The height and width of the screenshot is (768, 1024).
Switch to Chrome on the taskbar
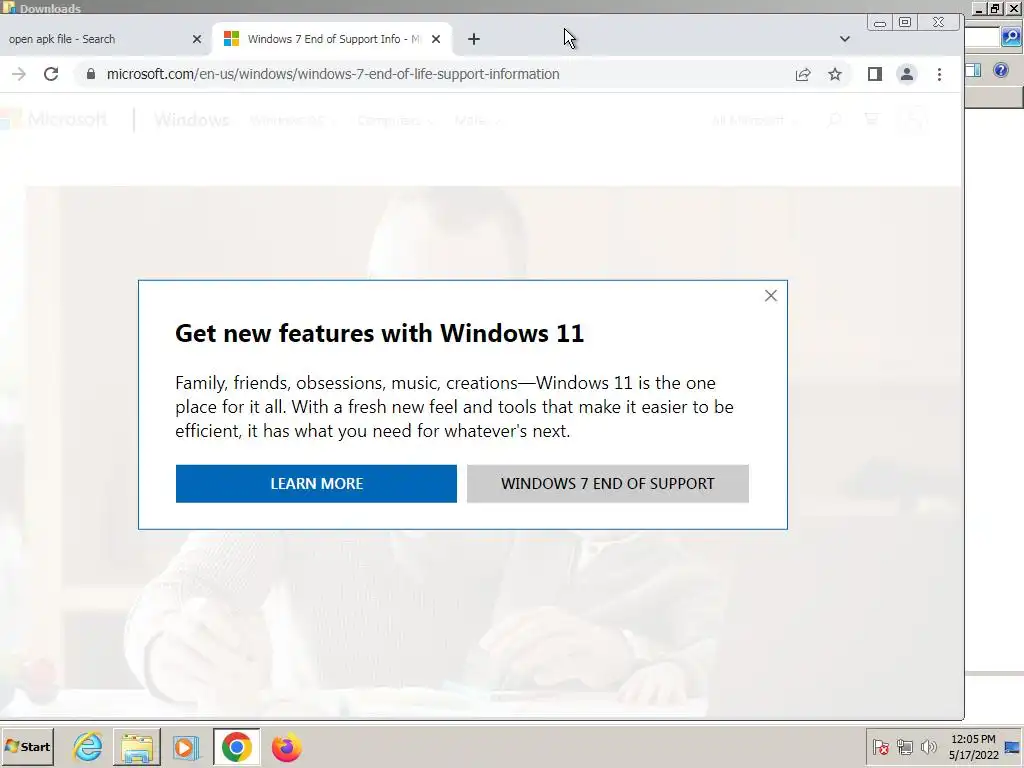pos(236,747)
